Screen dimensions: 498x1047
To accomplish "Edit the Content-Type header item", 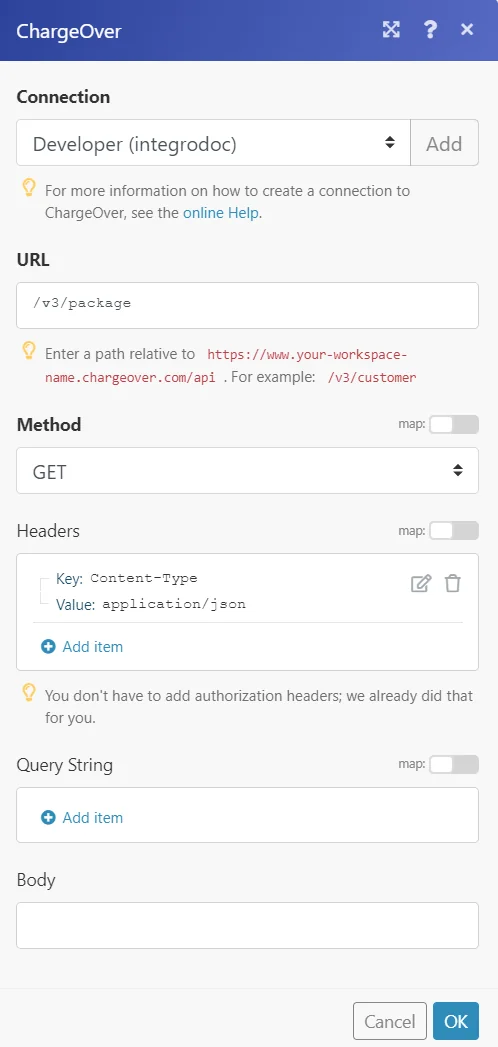I will tap(421, 584).
